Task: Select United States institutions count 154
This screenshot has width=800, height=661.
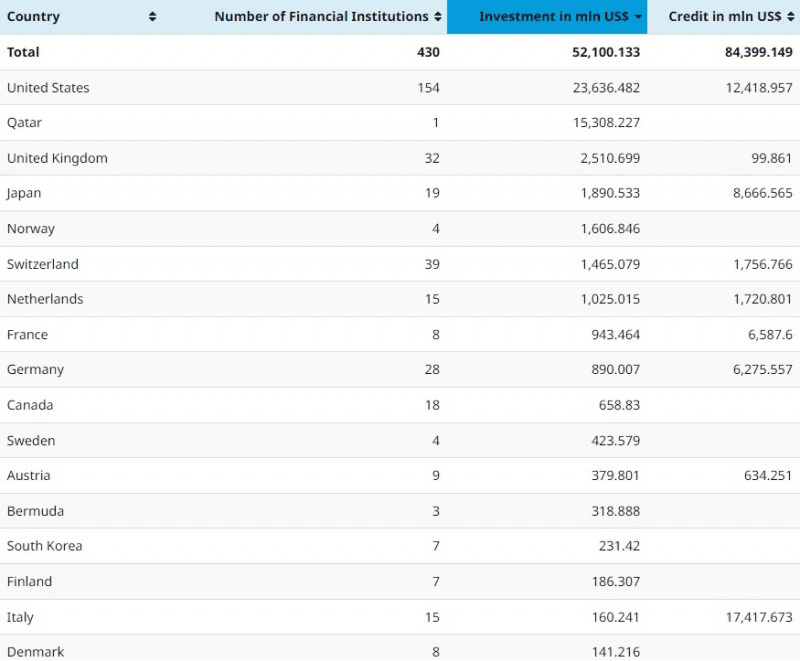Action: tap(428, 88)
